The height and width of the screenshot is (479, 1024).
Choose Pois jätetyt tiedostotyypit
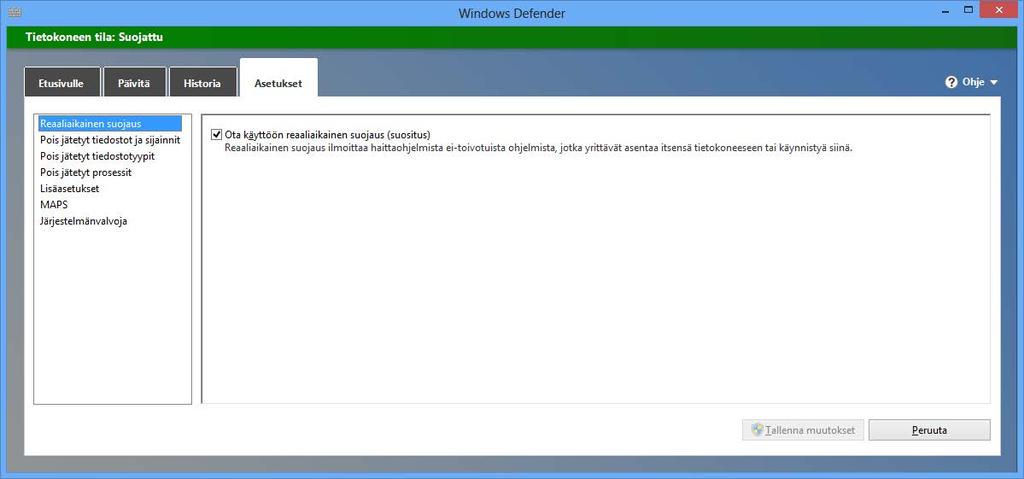click(97, 156)
